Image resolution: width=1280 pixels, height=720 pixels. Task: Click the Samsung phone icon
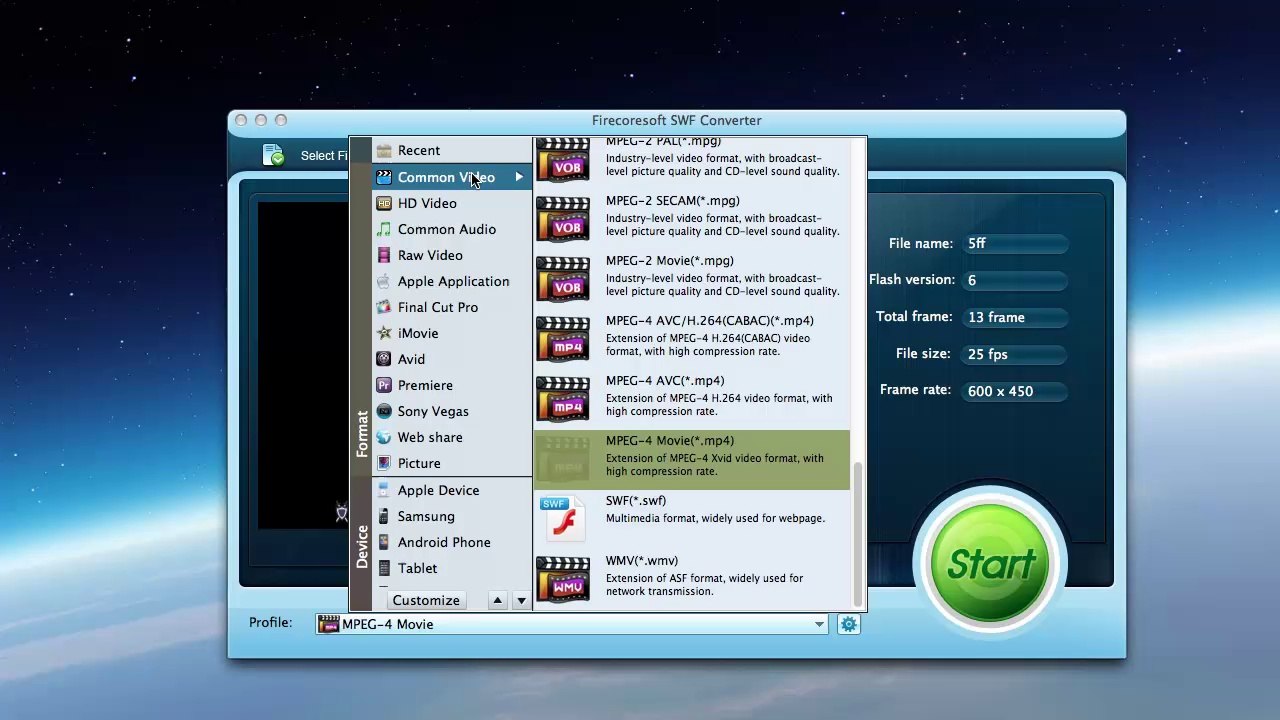(x=383, y=516)
